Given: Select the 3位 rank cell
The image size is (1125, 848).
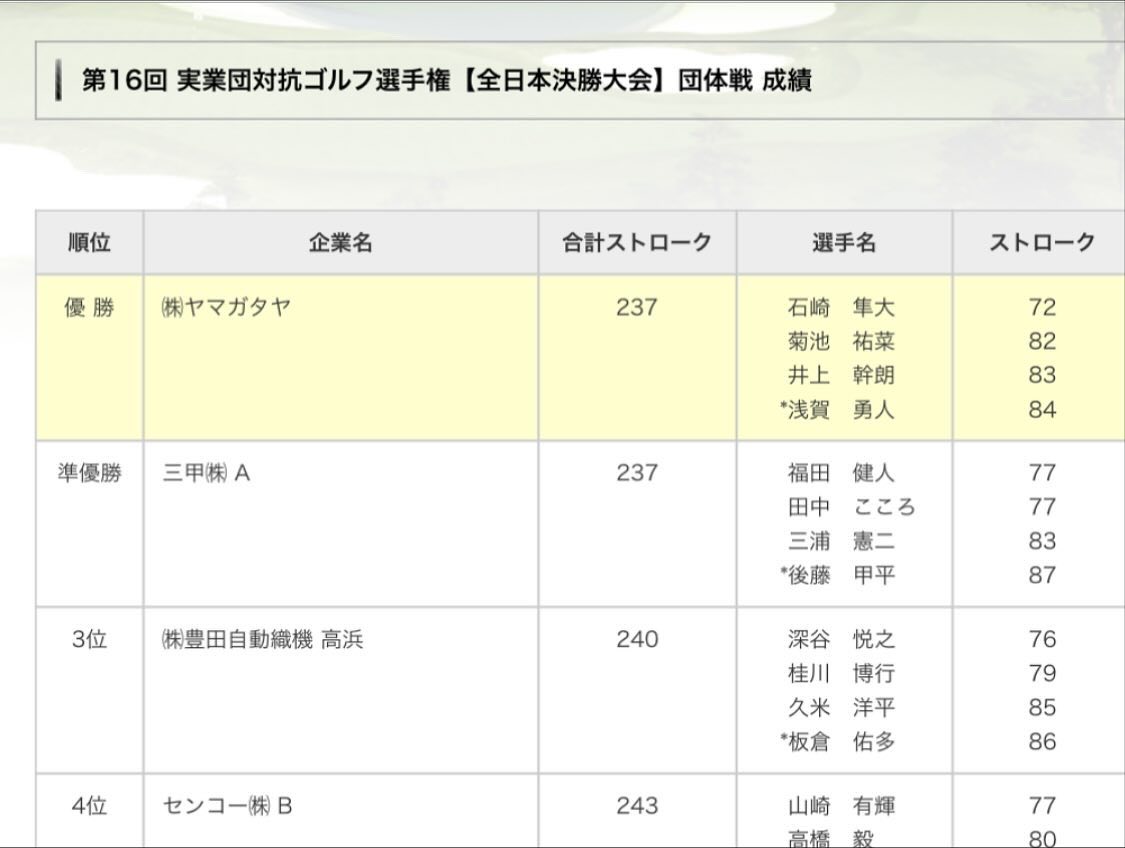Looking at the screenshot, I should (89, 639).
